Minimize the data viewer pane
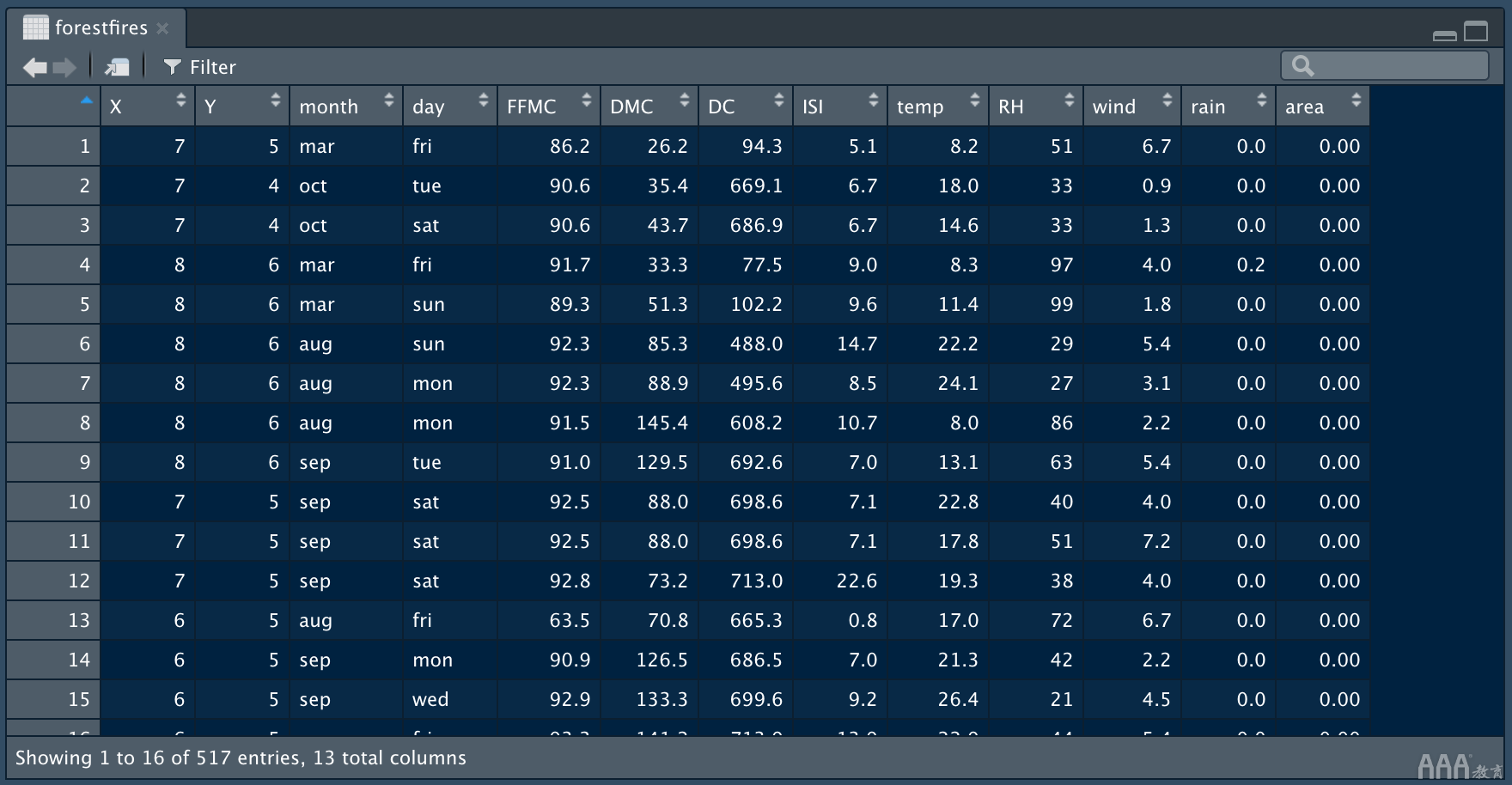The width and height of the screenshot is (1512, 785). [1445, 35]
